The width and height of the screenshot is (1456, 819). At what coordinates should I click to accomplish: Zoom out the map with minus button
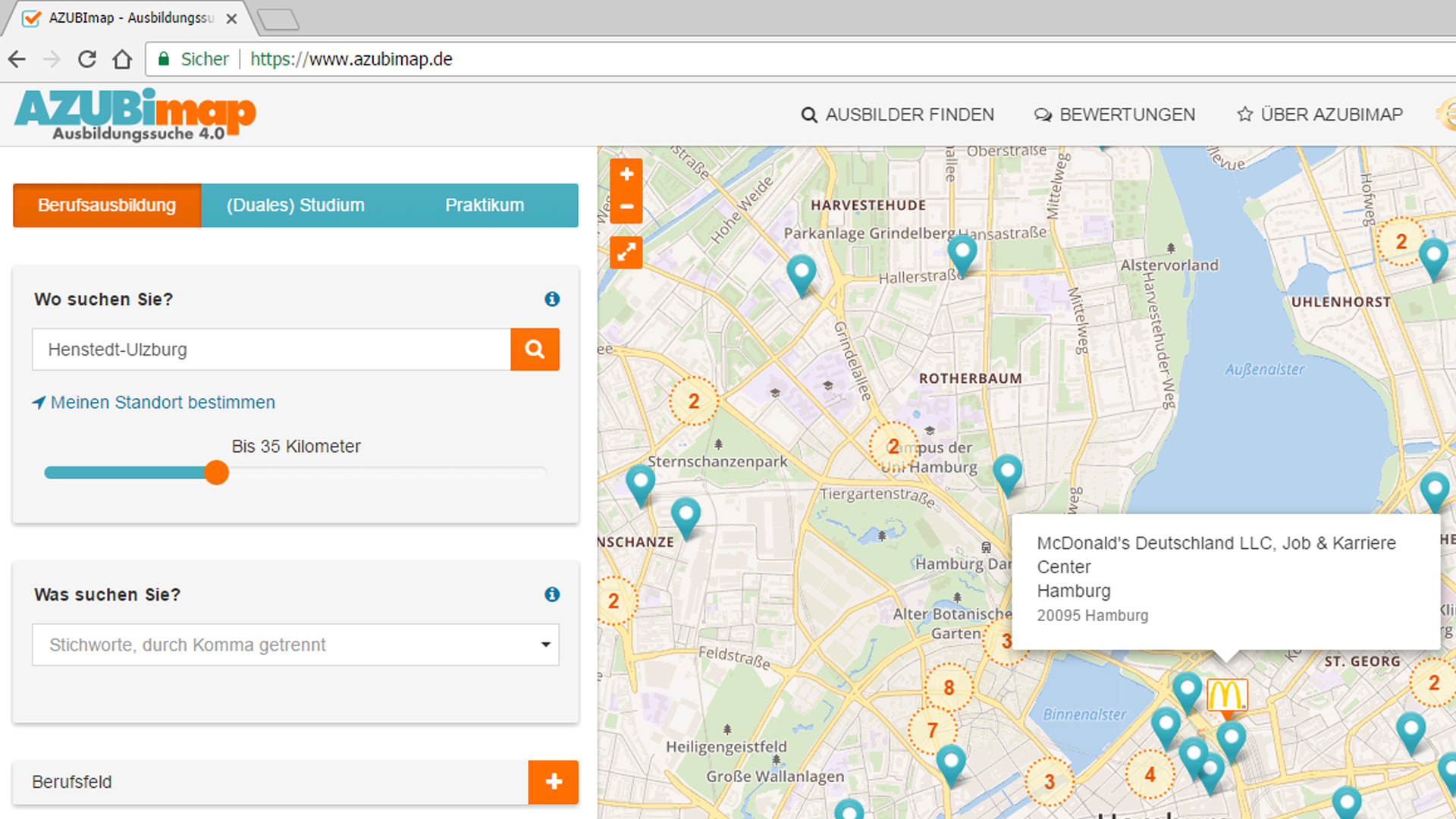[626, 206]
